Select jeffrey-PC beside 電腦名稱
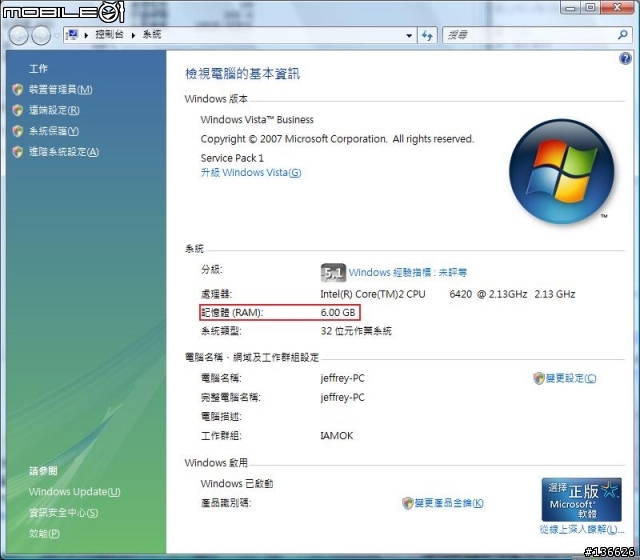 click(x=342, y=378)
